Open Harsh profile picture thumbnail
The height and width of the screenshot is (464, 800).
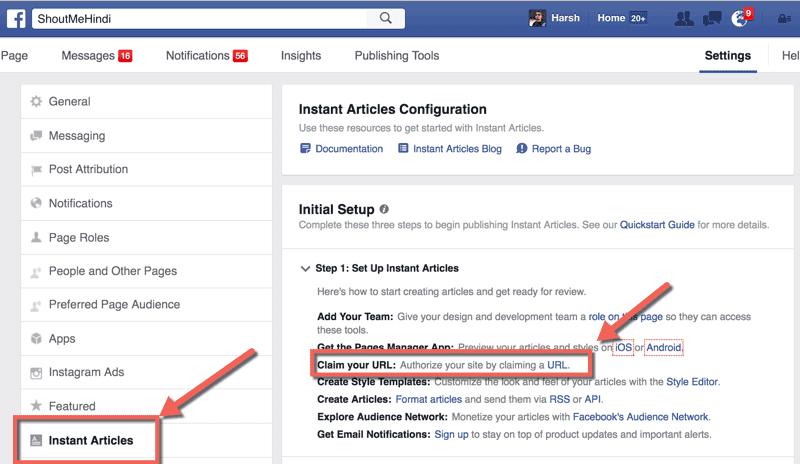click(x=537, y=18)
